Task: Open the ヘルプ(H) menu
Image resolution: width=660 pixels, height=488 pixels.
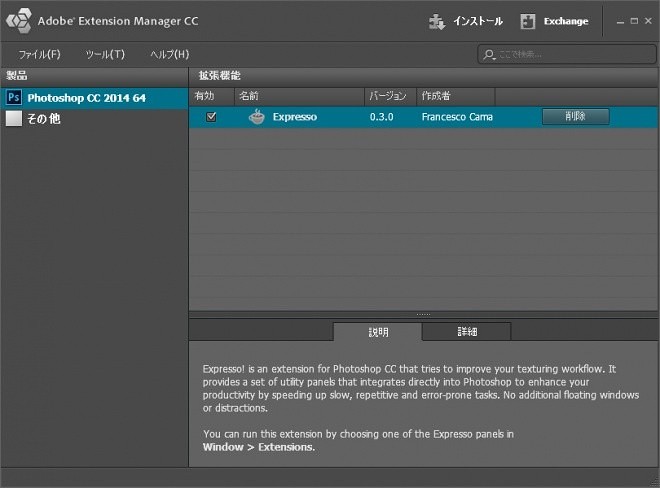Action: pos(170,54)
